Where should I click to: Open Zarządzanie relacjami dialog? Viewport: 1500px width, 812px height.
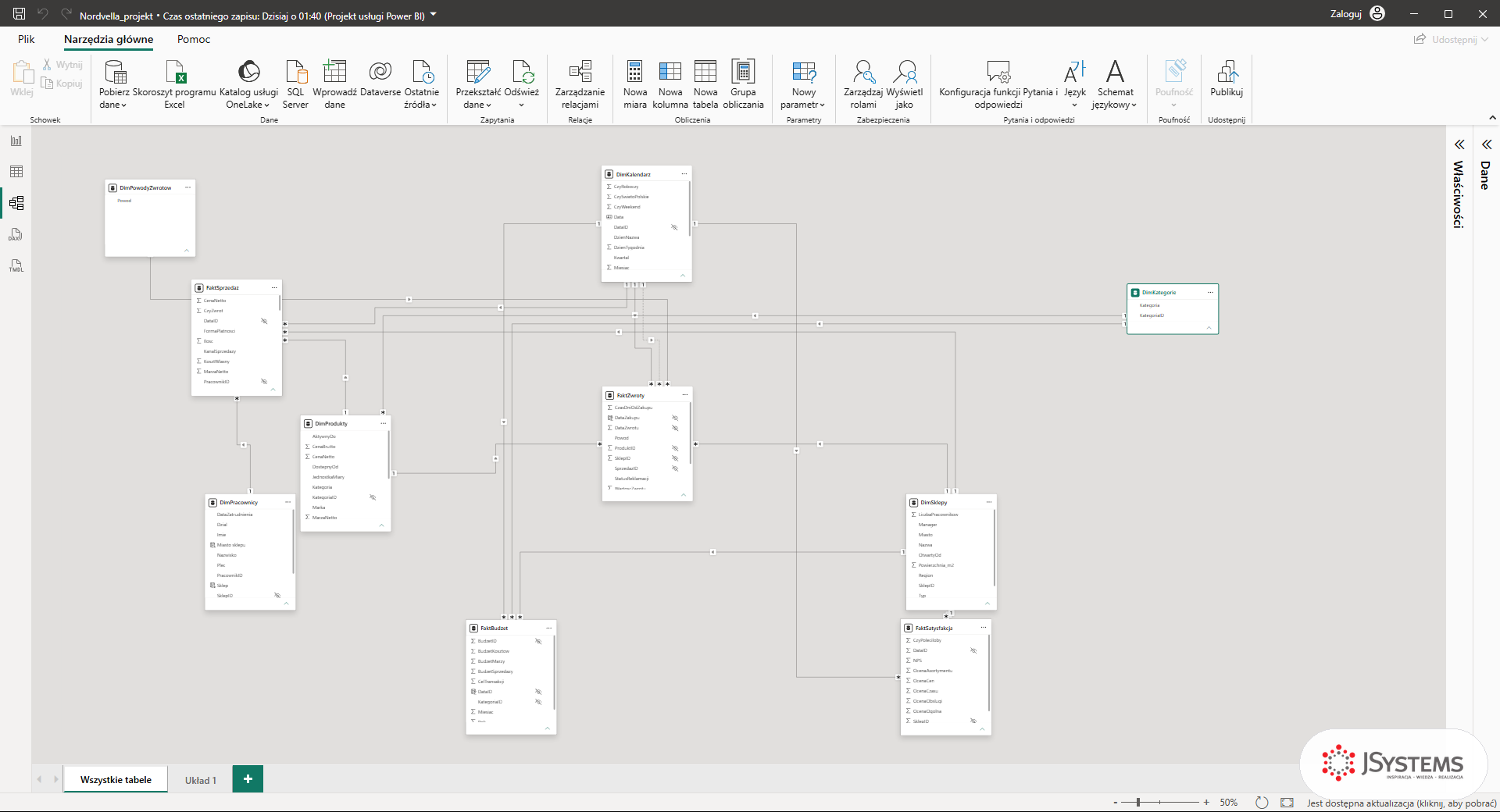580,84
